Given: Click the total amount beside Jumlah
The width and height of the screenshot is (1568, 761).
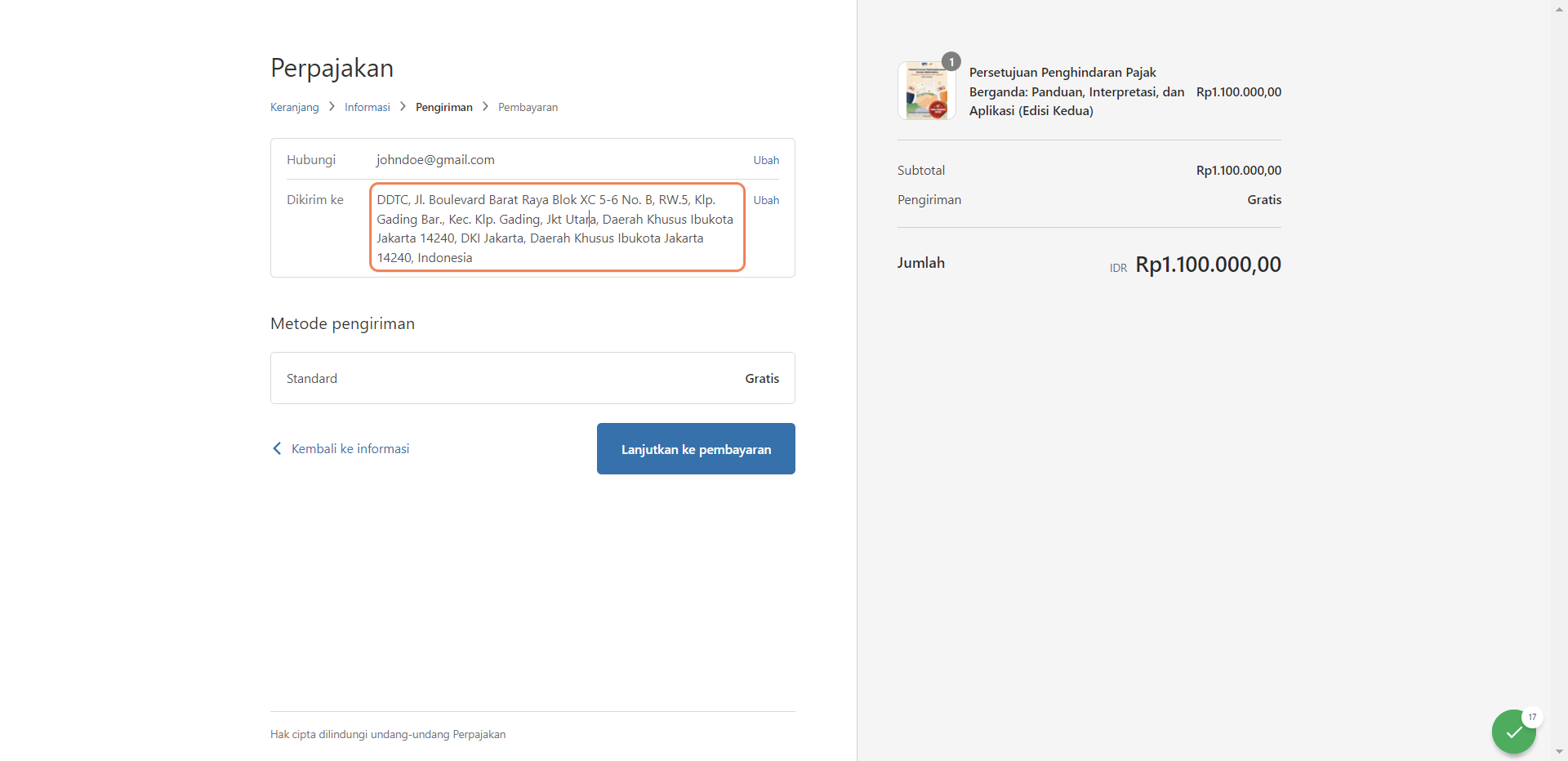Looking at the screenshot, I should click(x=1208, y=264).
